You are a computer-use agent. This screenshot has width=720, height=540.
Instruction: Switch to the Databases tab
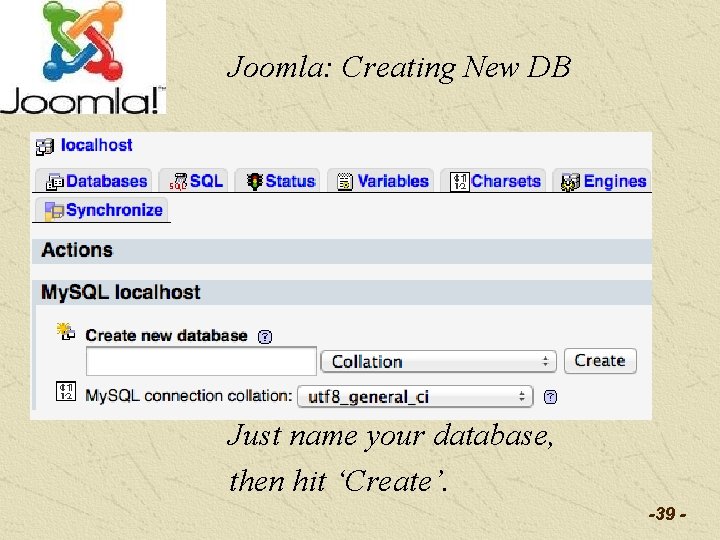click(x=93, y=180)
